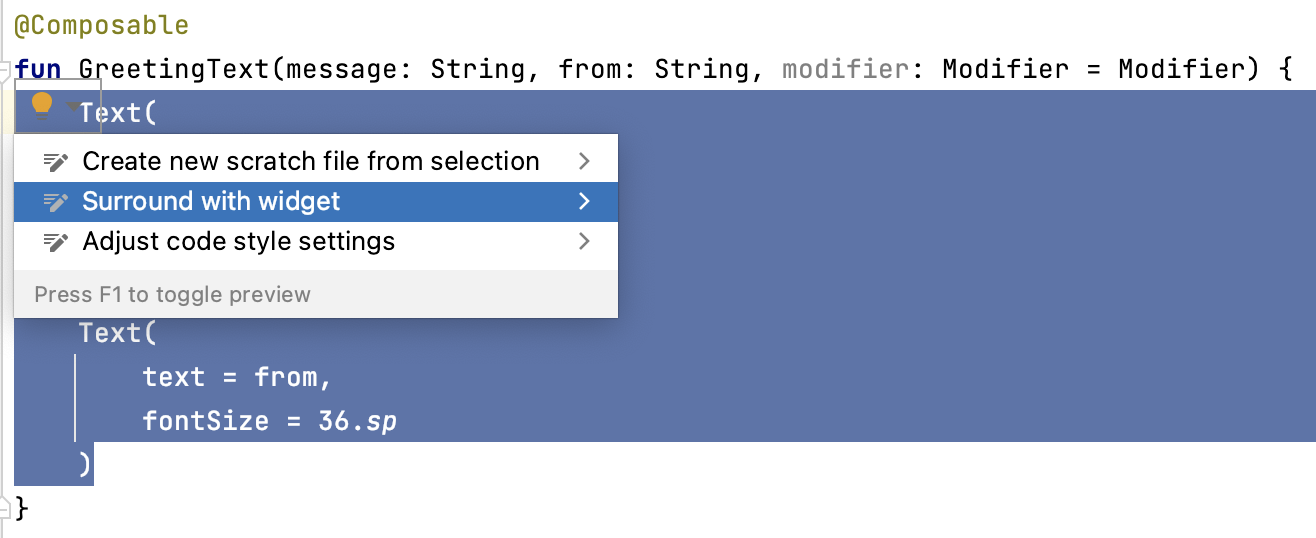Click the text = from argument line

pos(236,377)
